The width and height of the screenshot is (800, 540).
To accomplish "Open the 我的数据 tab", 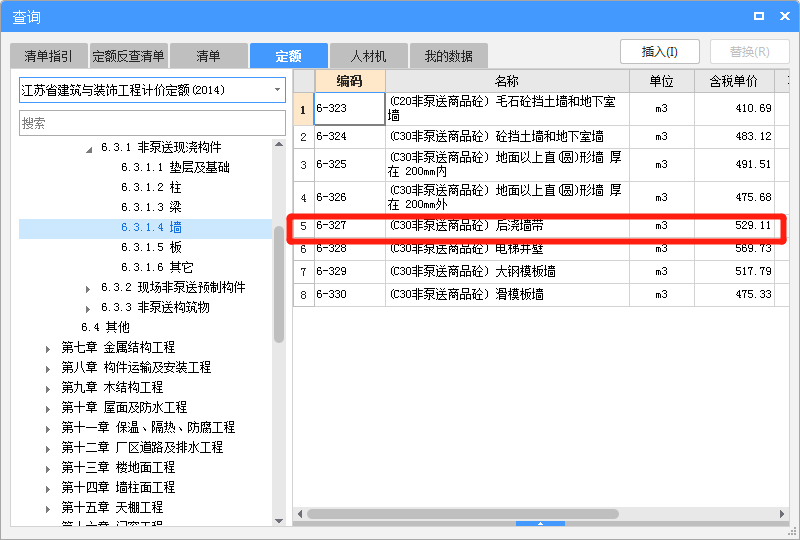I will click(448, 56).
